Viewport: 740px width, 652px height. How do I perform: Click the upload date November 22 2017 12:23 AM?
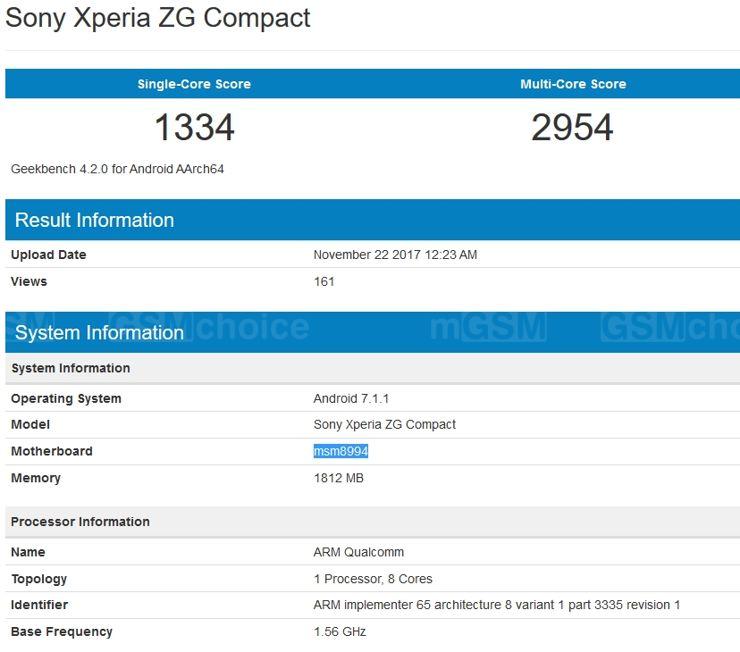click(395, 255)
